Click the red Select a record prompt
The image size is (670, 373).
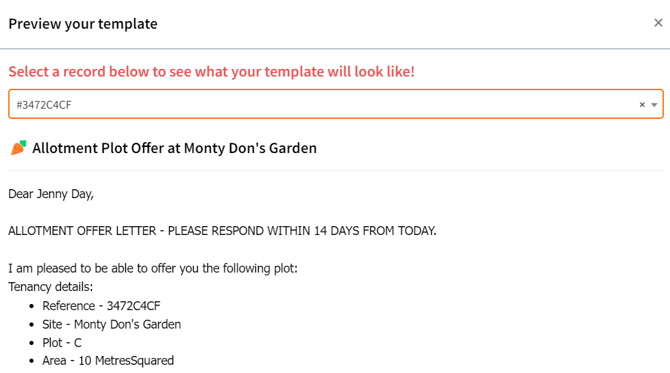(x=212, y=71)
